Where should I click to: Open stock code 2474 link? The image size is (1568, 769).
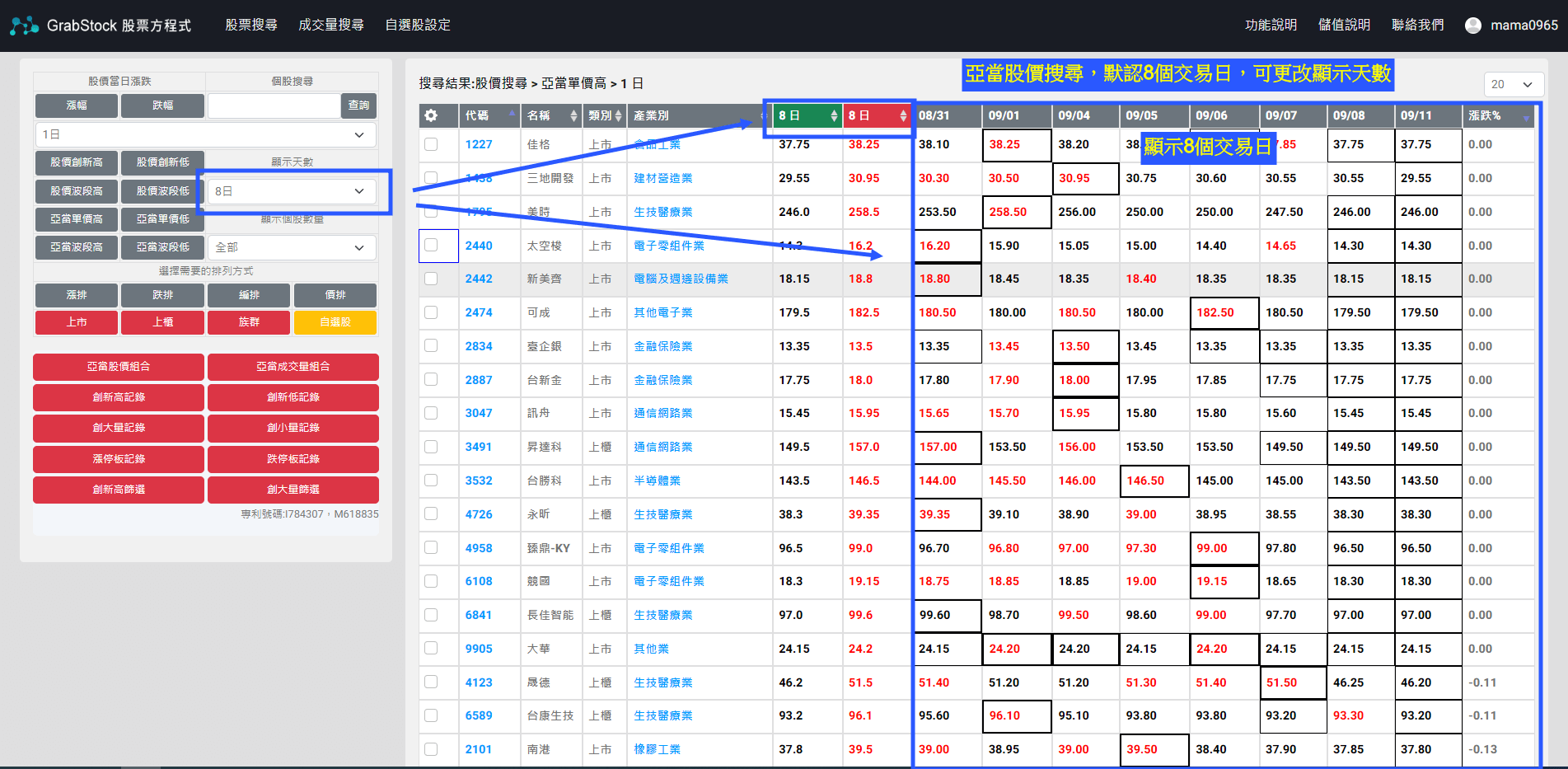[478, 312]
